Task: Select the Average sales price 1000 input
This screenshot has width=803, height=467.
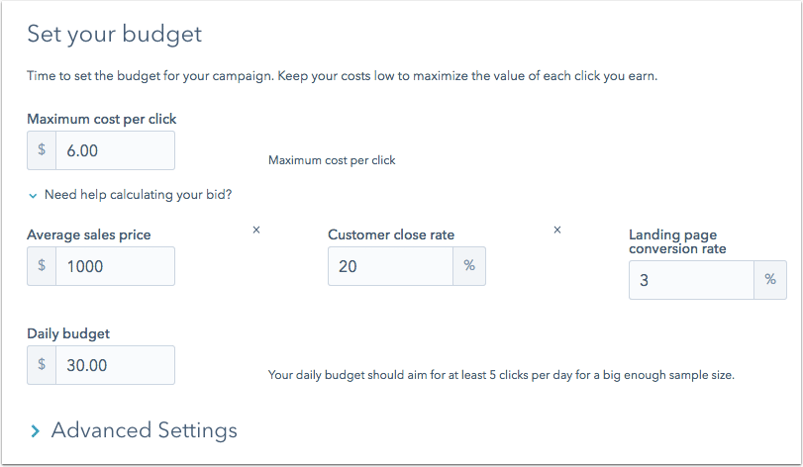Action: pos(114,266)
